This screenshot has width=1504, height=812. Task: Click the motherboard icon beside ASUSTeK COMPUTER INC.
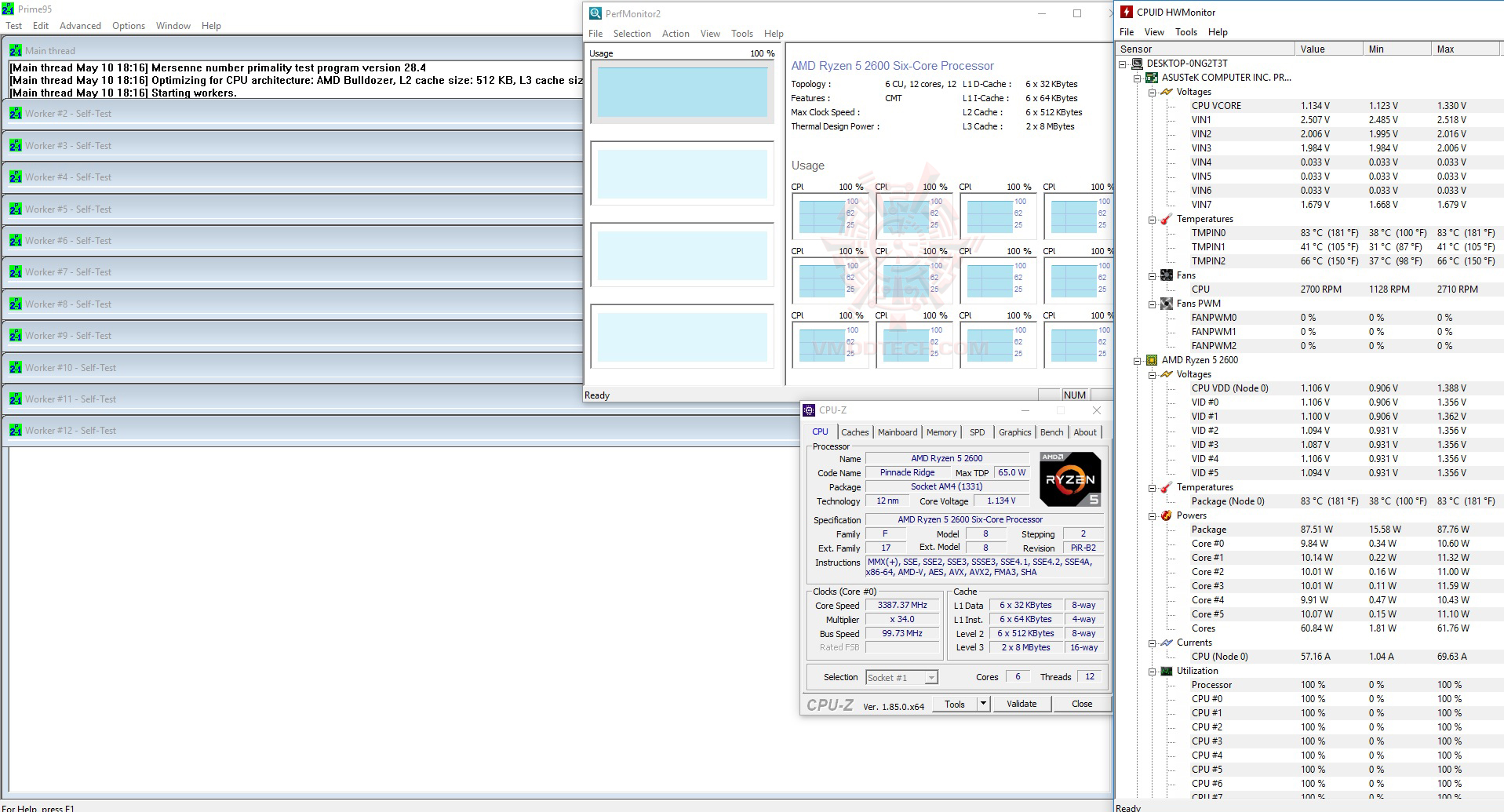click(x=1152, y=78)
